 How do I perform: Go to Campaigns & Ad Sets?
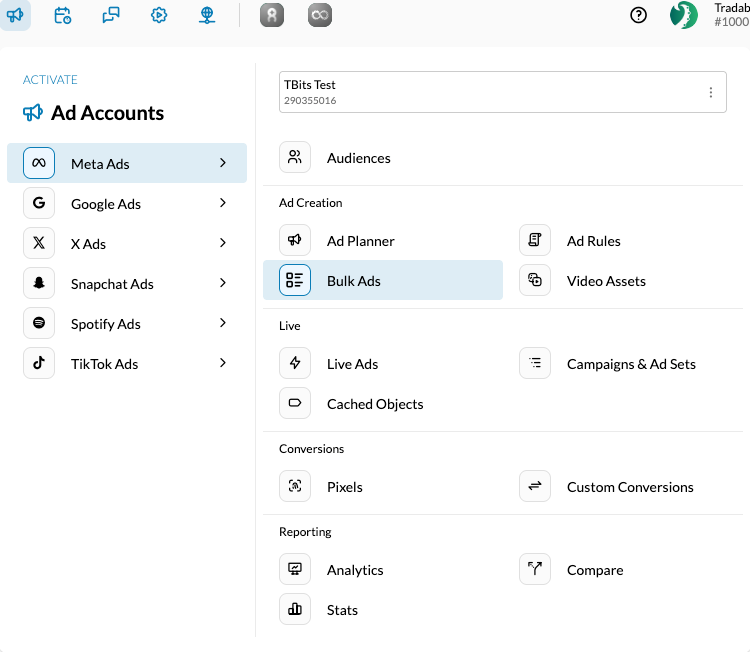(x=631, y=364)
